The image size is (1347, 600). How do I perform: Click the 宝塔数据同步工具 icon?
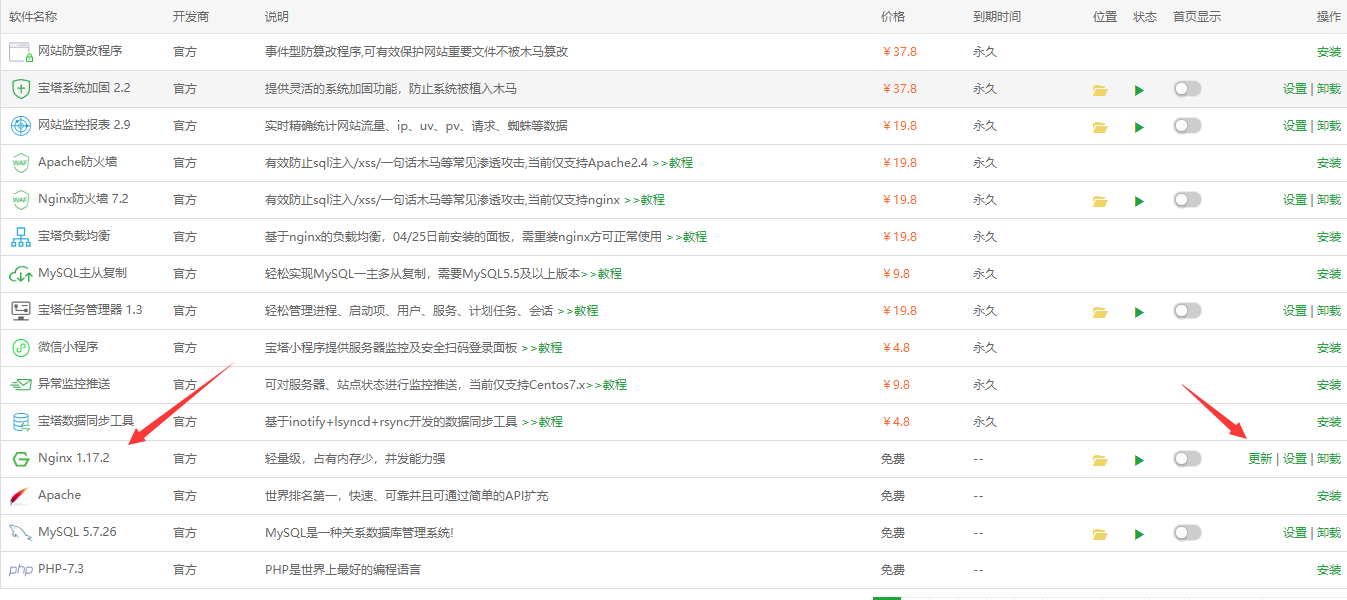pyautogui.click(x=21, y=422)
